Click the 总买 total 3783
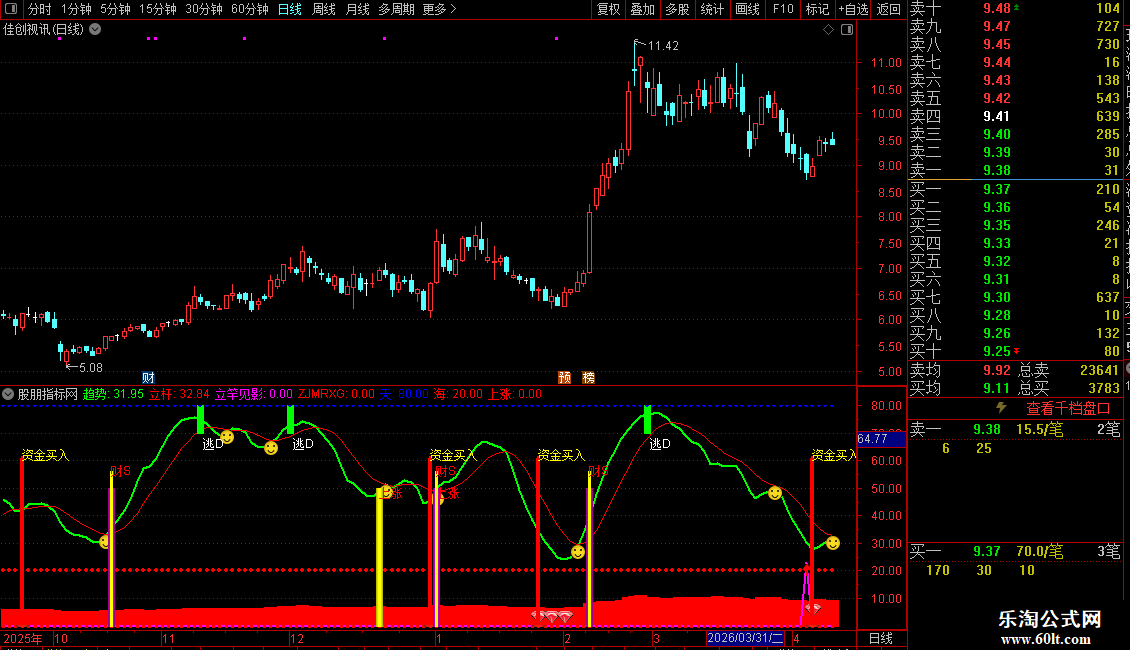 [1104, 388]
